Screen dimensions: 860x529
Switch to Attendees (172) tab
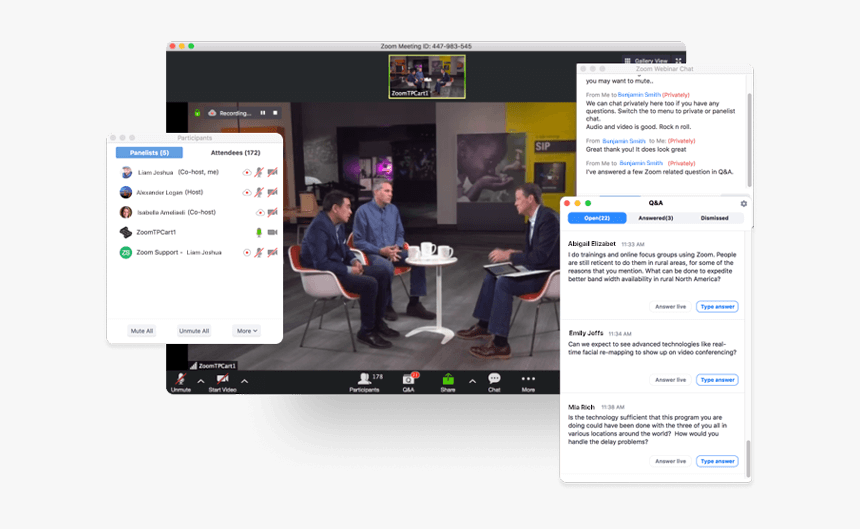[235, 152]
